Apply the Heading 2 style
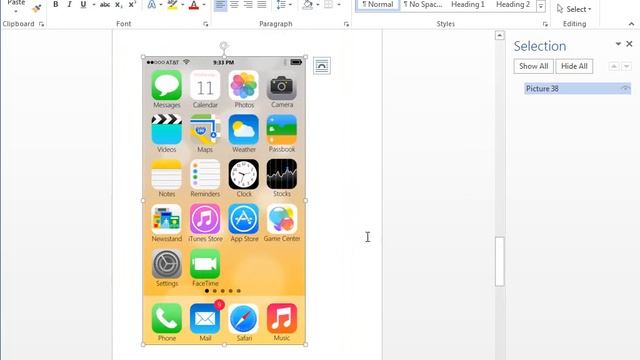Image resolution: width=640 pixels, height=360 pixels. [x=513, y=4]
